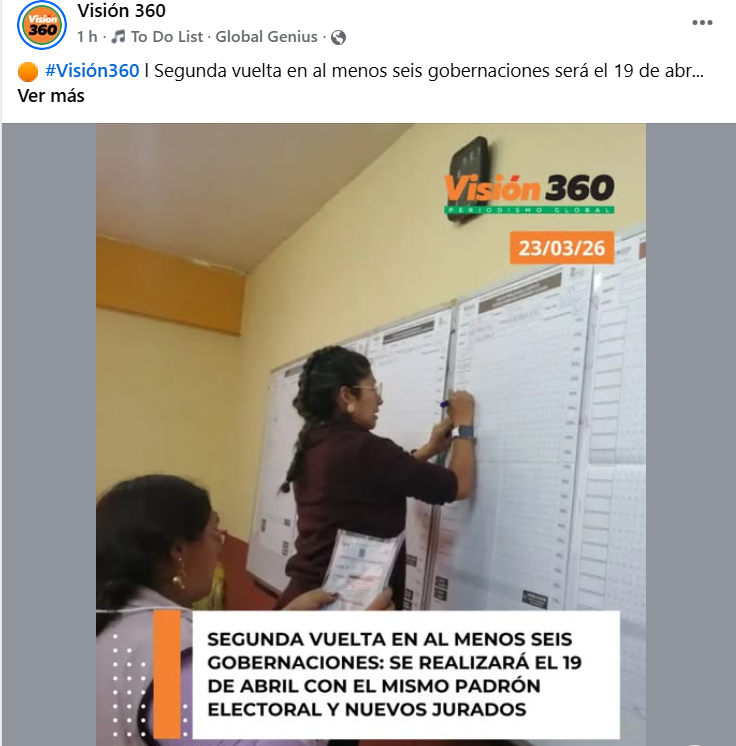Follow the #Visión360 hashtag
736x746 pixels.
(x=92, y=71)
